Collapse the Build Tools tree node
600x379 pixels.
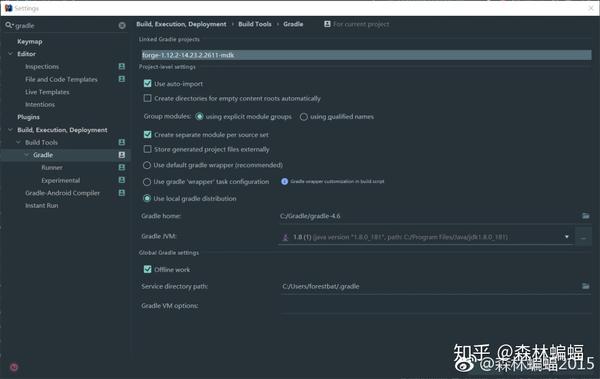pyautogui.click(x=18, y=142)
